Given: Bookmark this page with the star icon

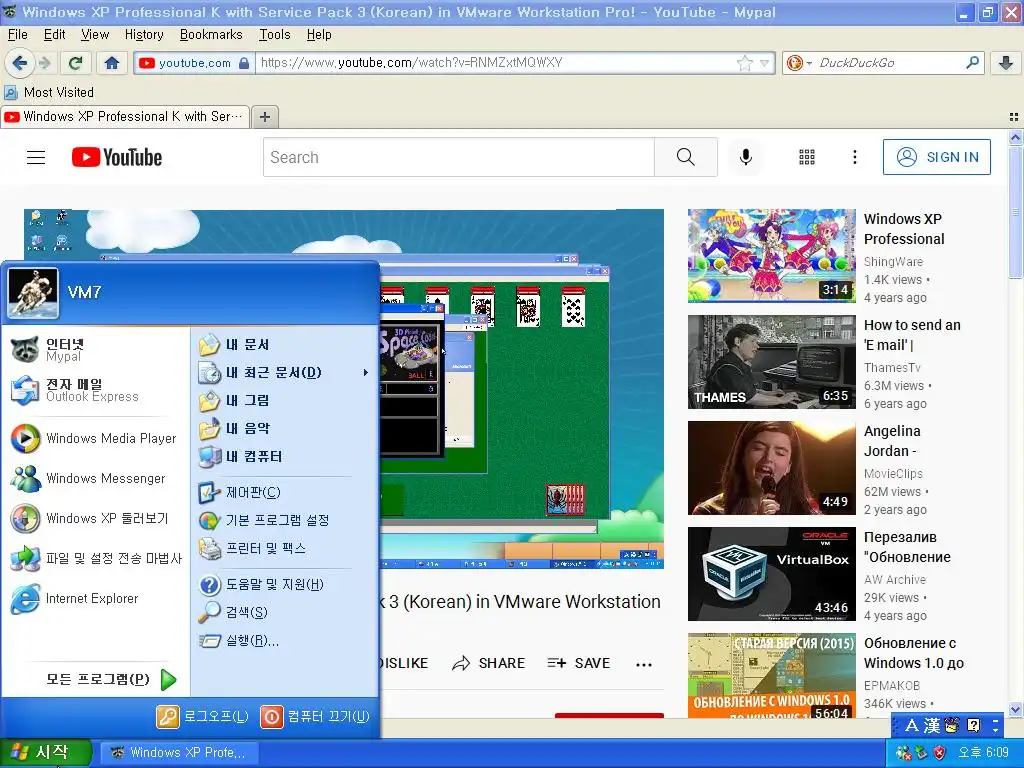Looking at the screenshot, I should click(744, 63).
